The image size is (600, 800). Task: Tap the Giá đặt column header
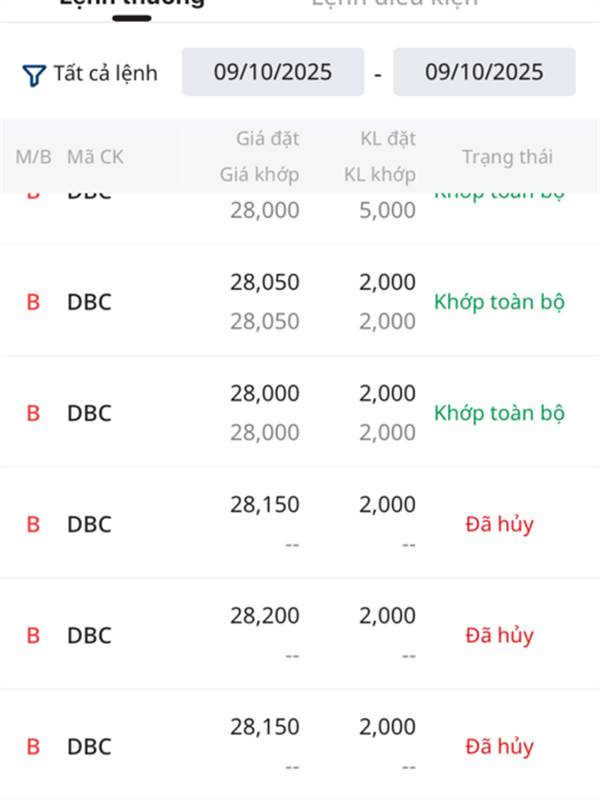point(267,138)
